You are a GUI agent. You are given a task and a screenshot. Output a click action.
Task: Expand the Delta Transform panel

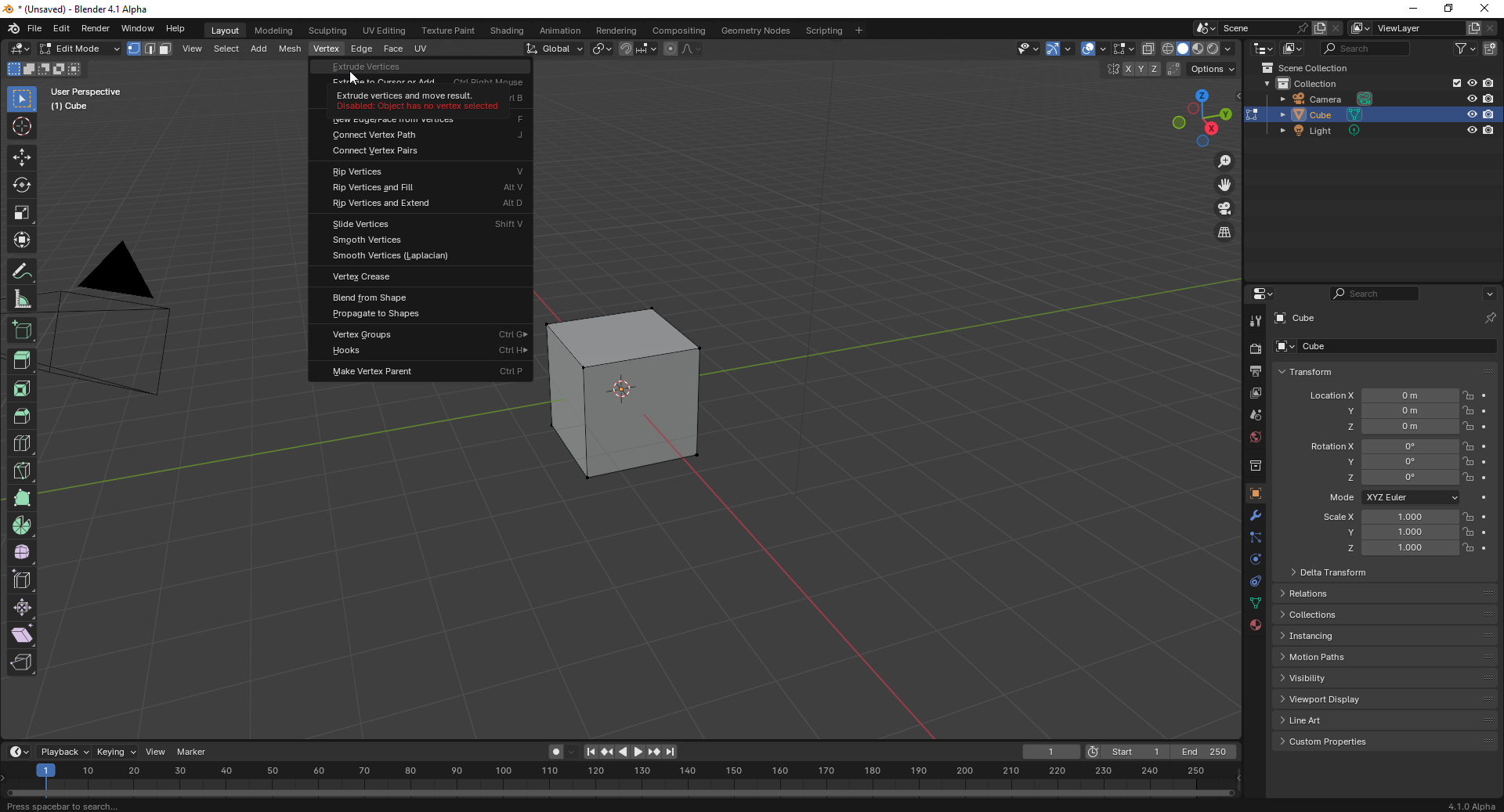[1332, 572]
